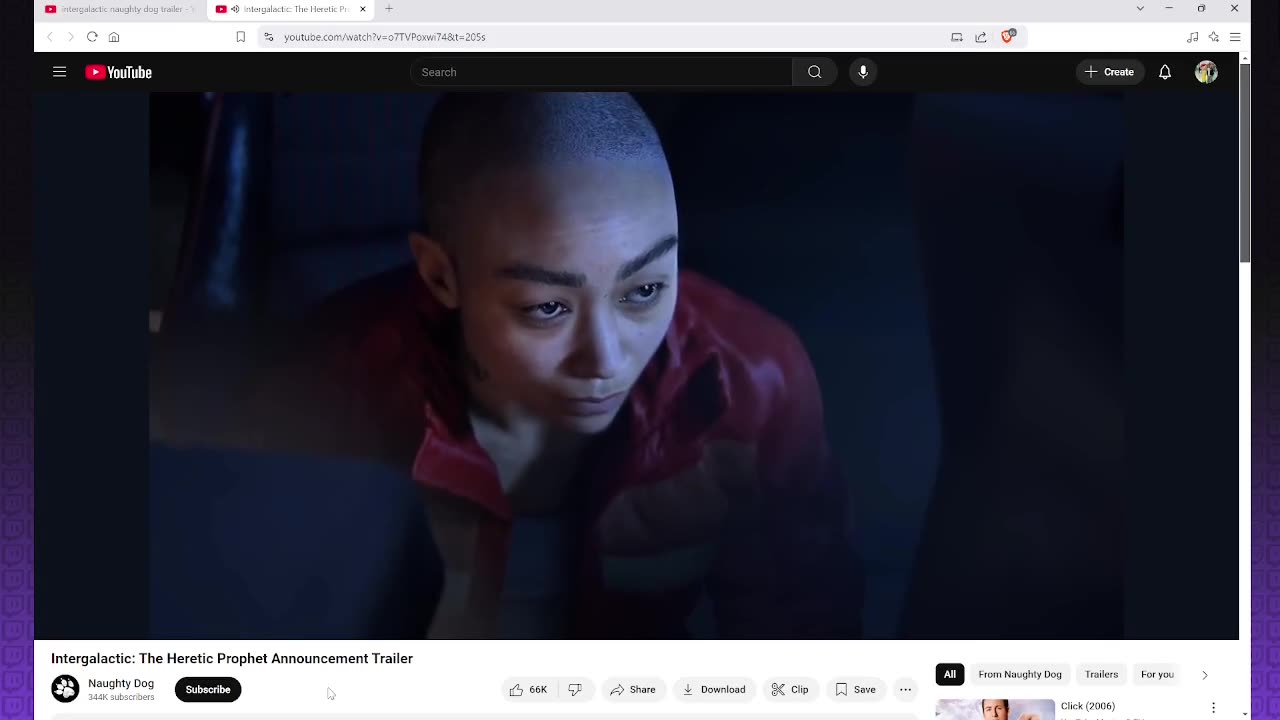This screenshot has height=720, width=1280.
Task: Click the YouTube search box
Action: pyautogui.click(x=601, y=72)
